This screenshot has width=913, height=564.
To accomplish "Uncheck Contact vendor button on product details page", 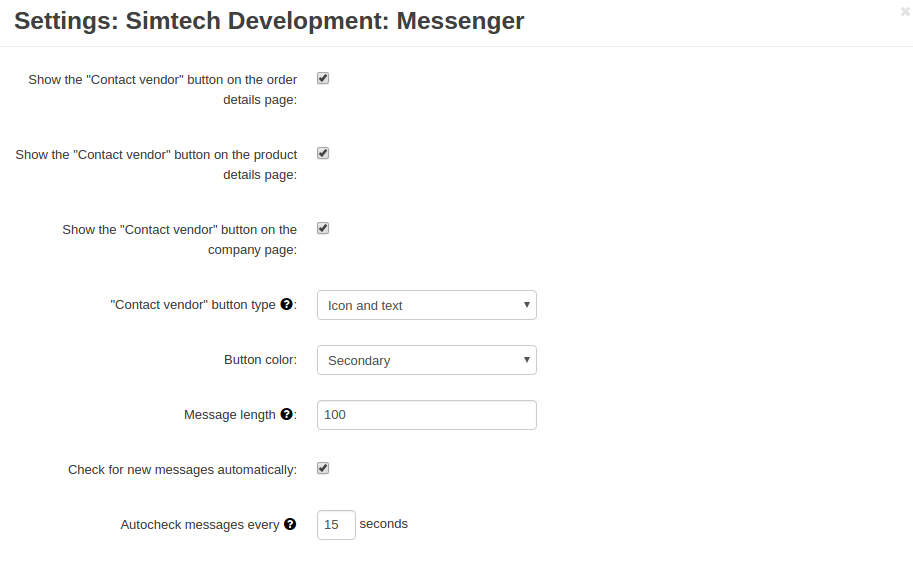I will (x=323, y=154).
